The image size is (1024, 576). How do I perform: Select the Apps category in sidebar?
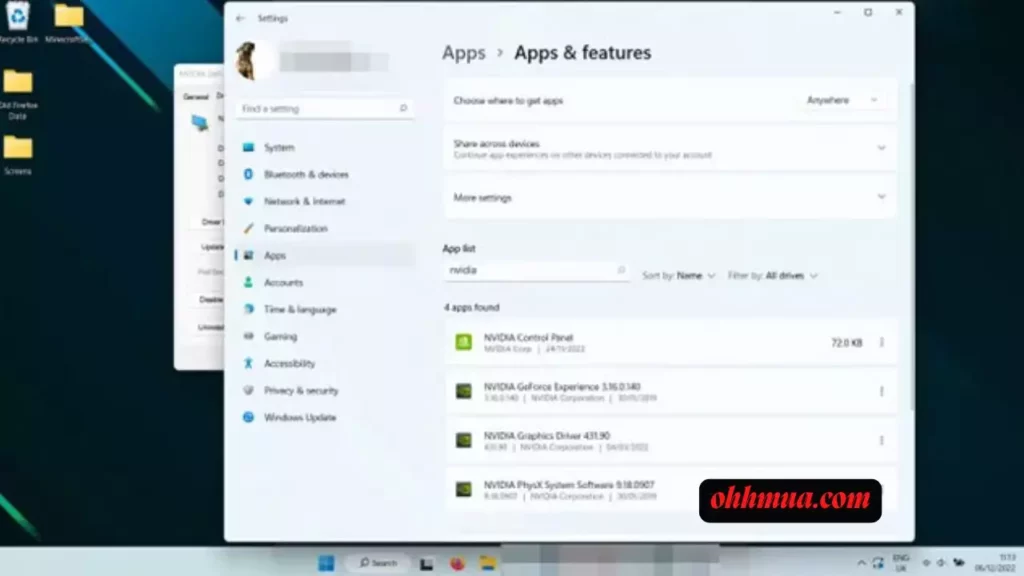click(x=325, y=255)
